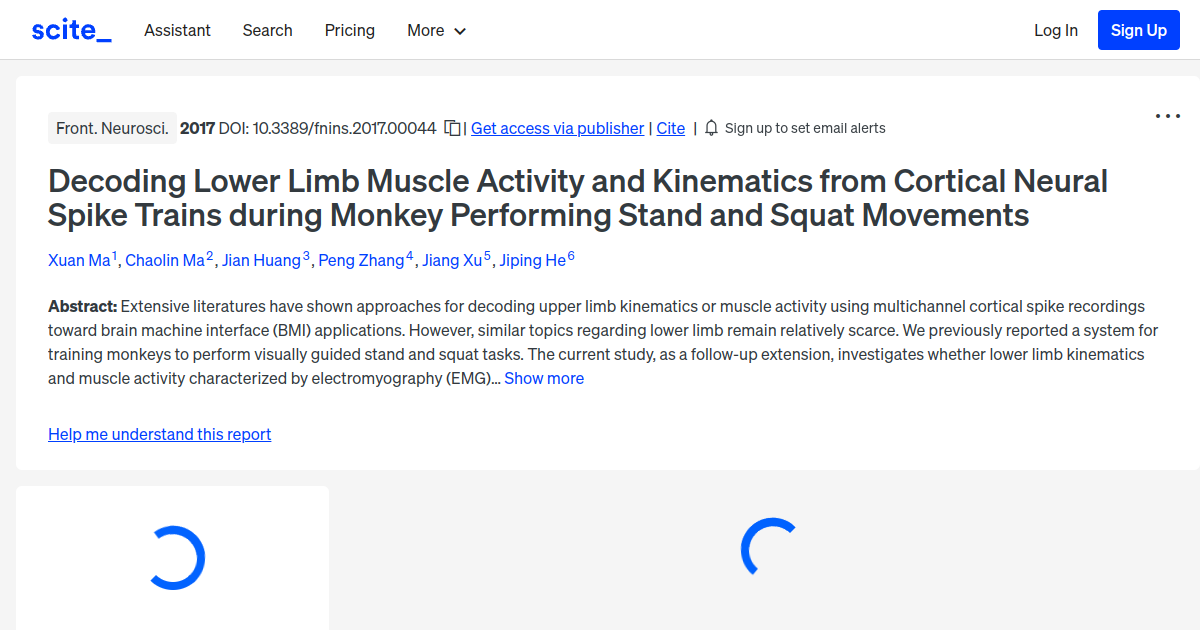1200x630 pixels.
Task: Click the notification bell for email alerts
Action: coord(710,128)
